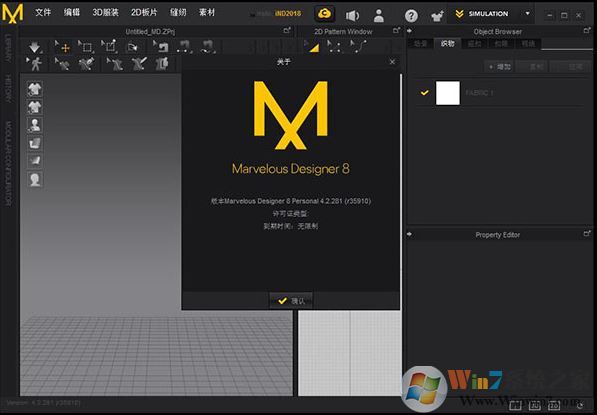This screenshot has height=415, width=597.
Task: Switch to fifth tab in Object Browser
Action: [x=528, y=44]
